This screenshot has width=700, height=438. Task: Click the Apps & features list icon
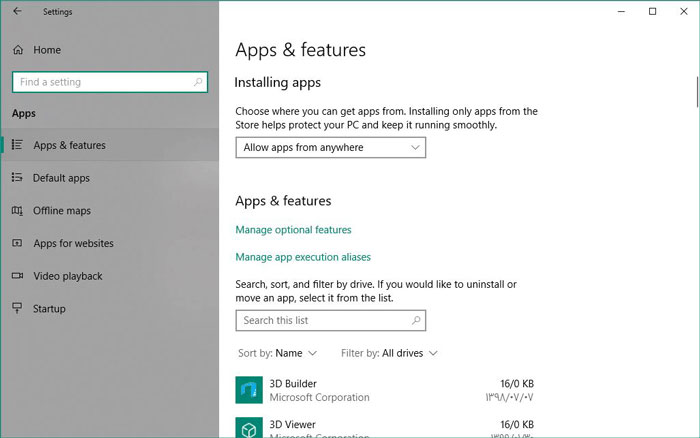point(17,145)
